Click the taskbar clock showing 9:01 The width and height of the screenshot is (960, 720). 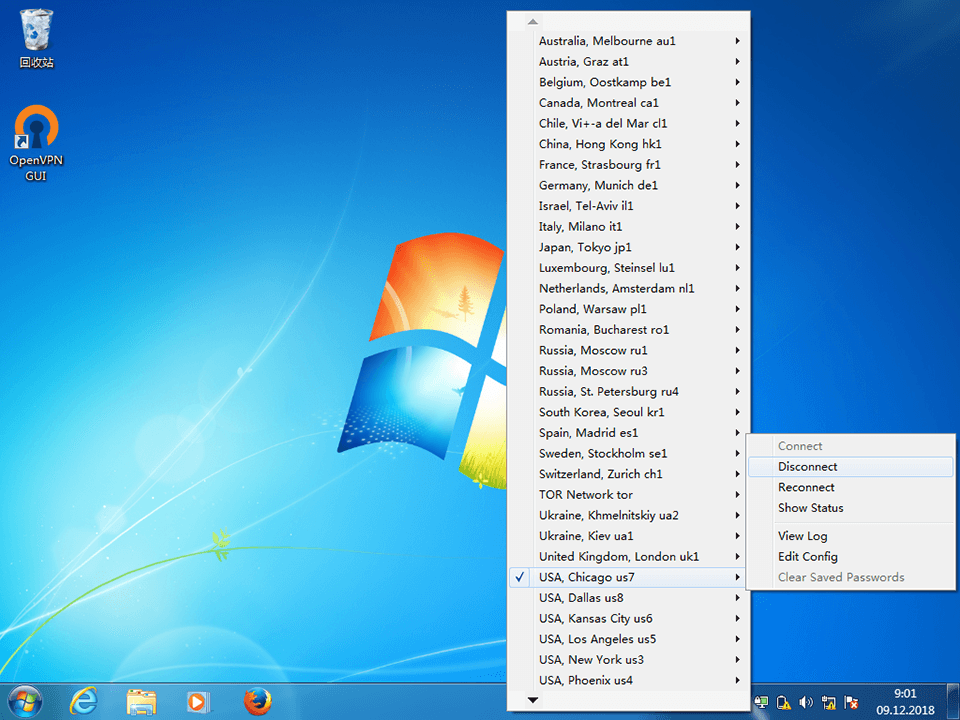pyautogui.click(x=905, y=702)
